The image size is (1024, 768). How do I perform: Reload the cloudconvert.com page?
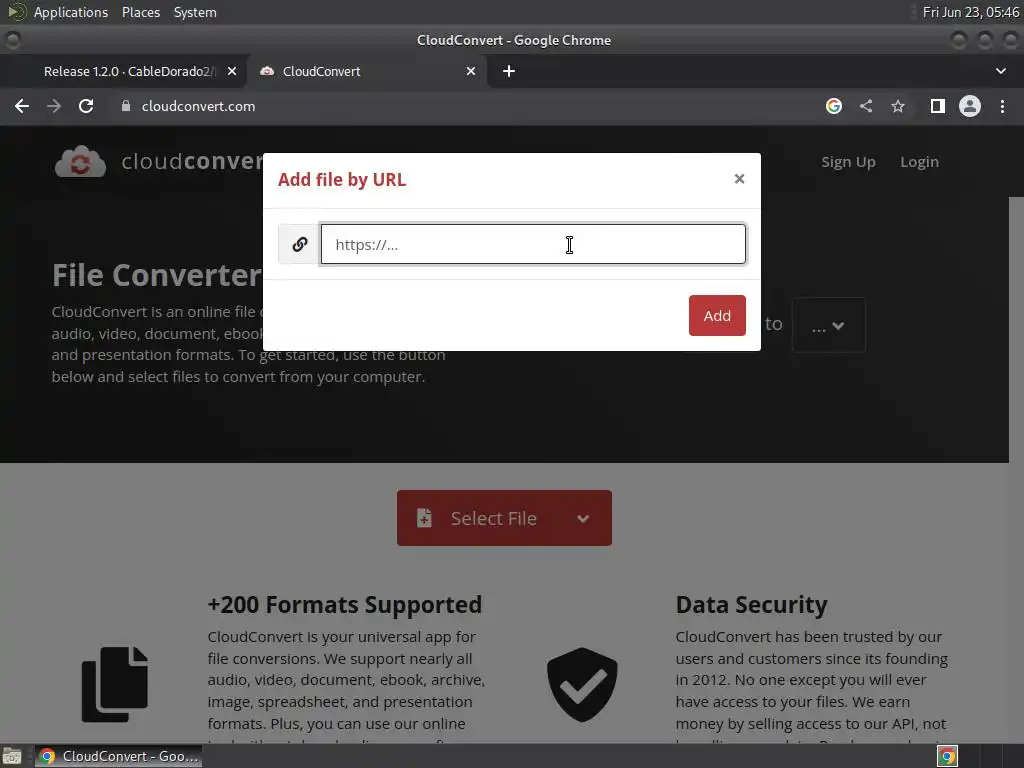(86, 106)
